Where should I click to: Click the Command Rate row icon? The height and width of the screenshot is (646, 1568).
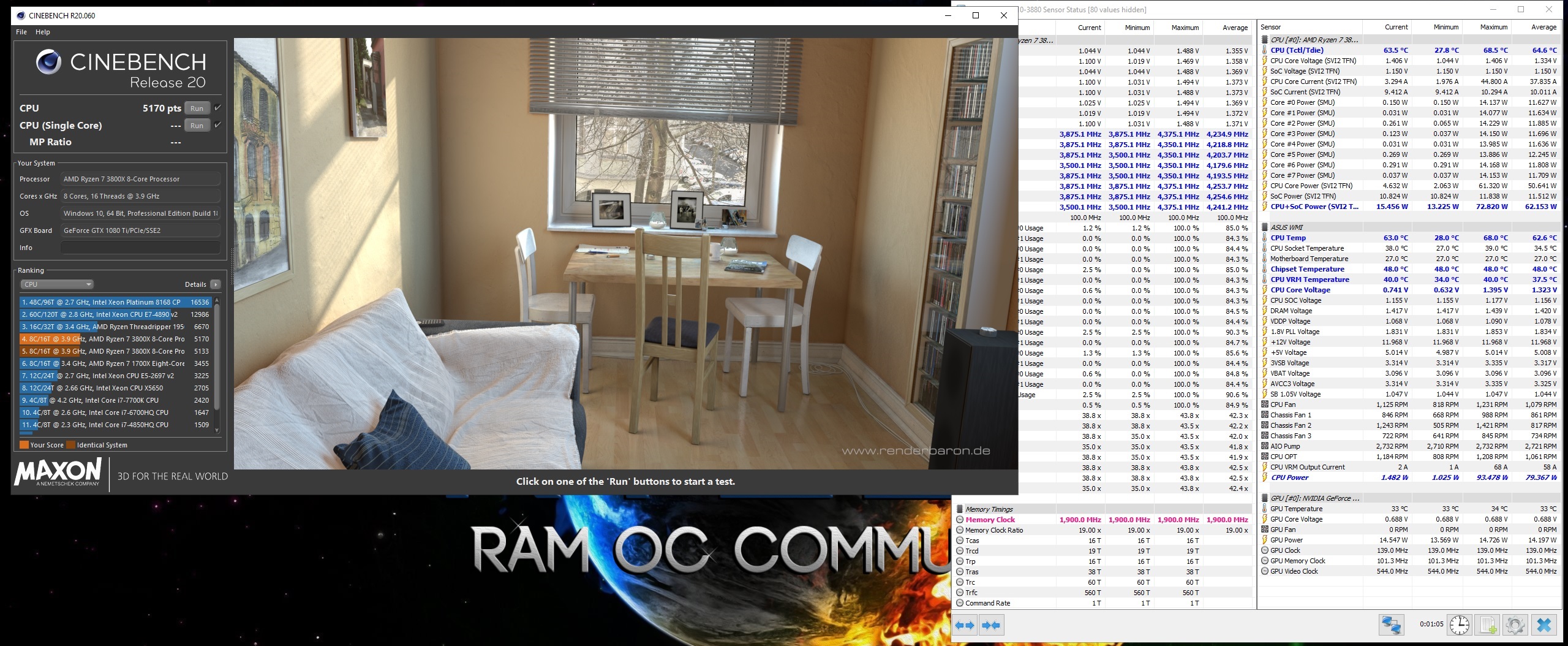pyautogui.click(x=960, y=603)
